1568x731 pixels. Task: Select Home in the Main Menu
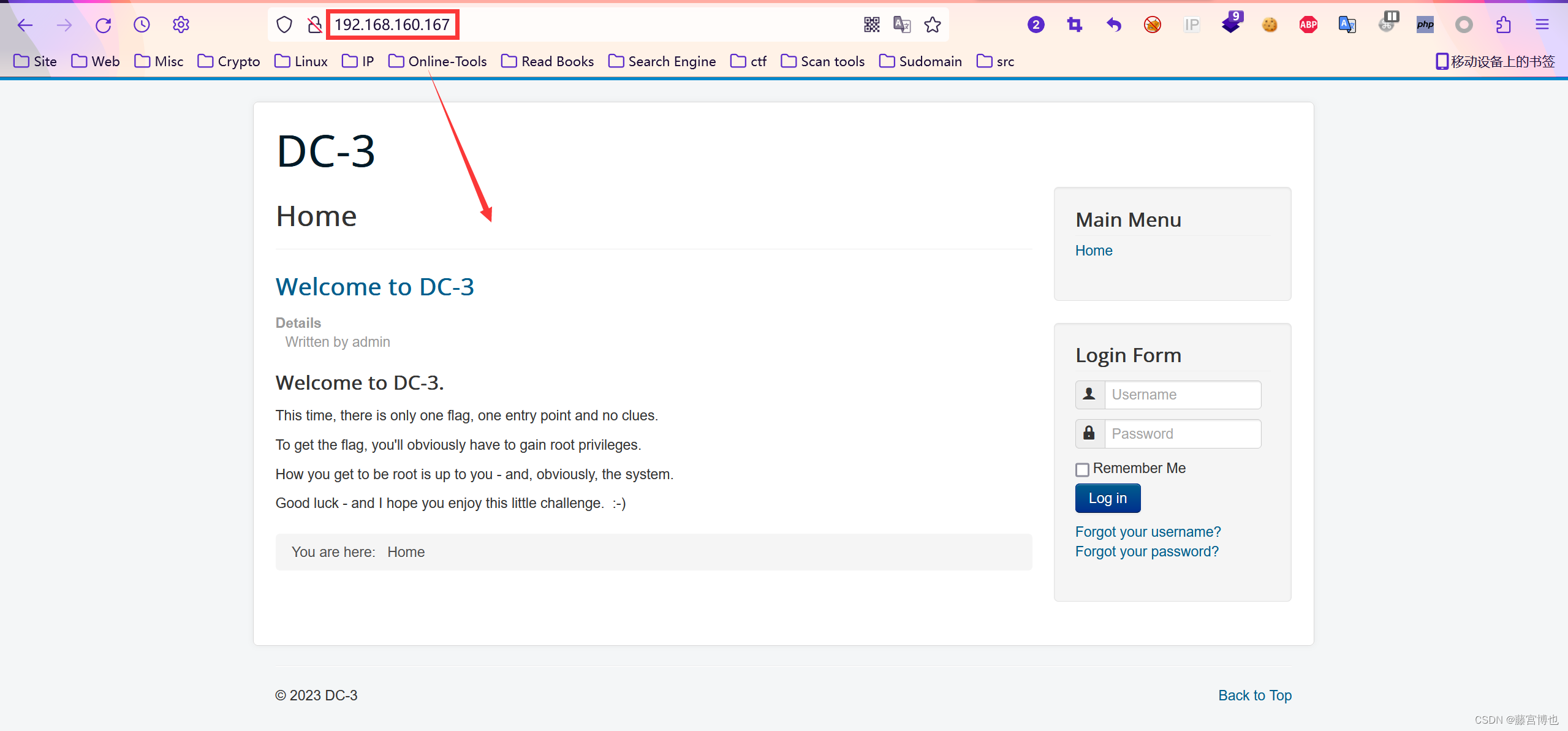click(1094, 251)
